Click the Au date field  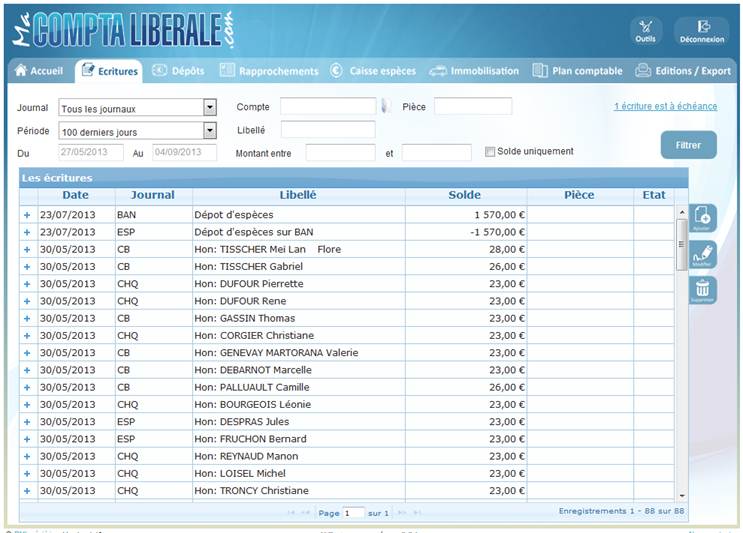coord(184,152)
